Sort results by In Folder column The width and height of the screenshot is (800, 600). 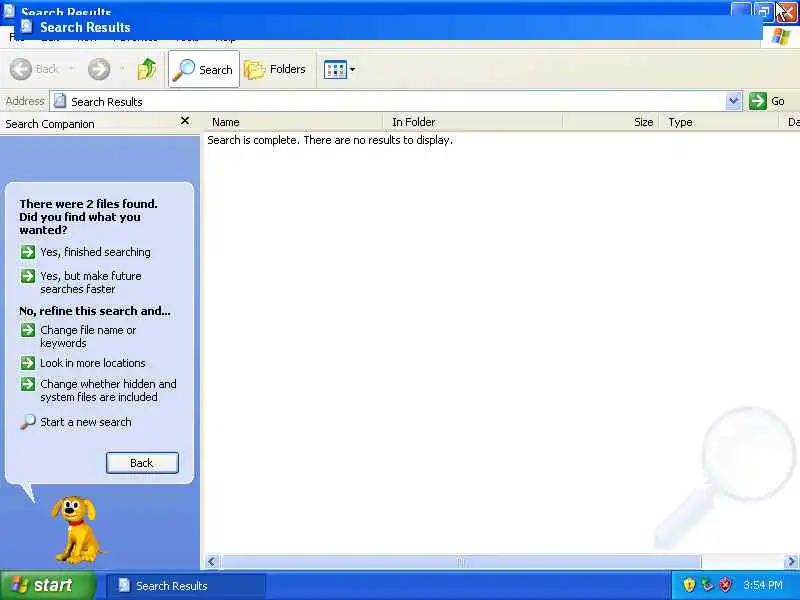click(472, 122)
